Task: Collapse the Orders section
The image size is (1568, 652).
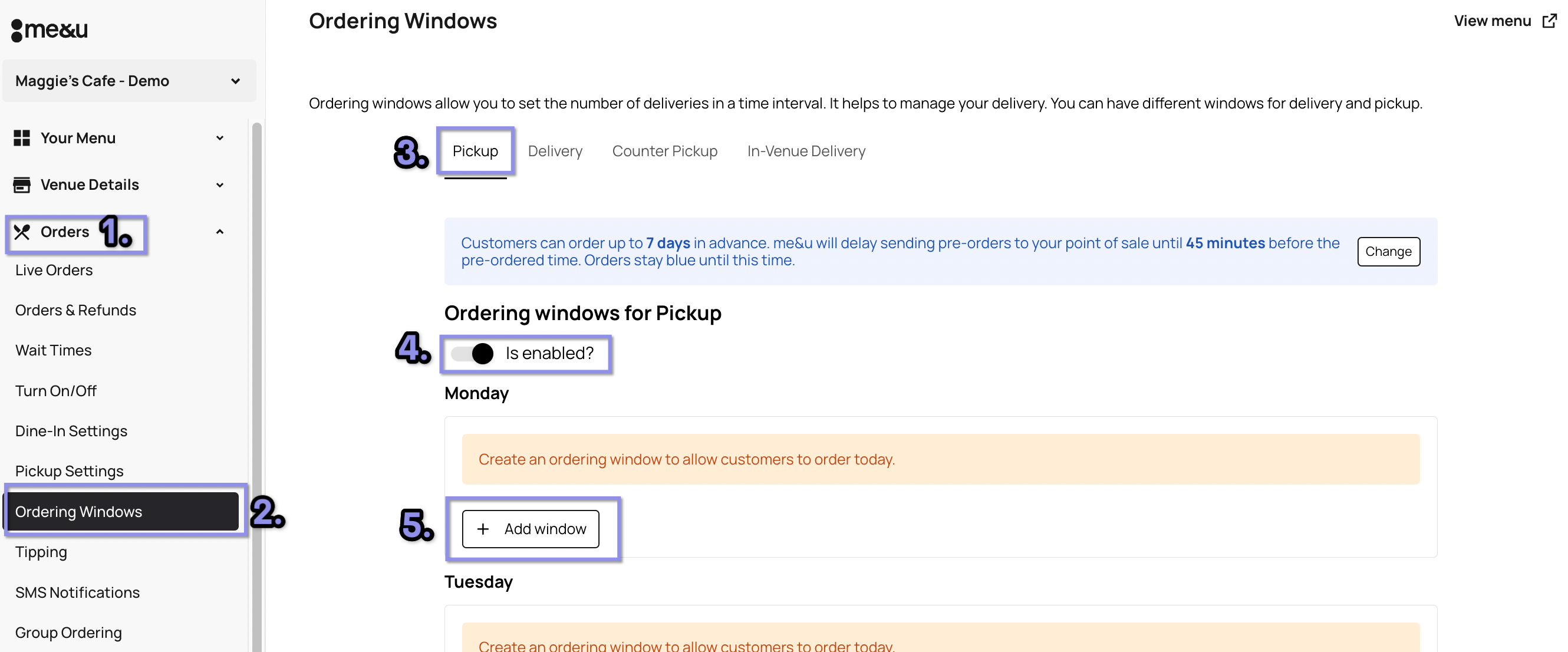Action: [219, 231]
